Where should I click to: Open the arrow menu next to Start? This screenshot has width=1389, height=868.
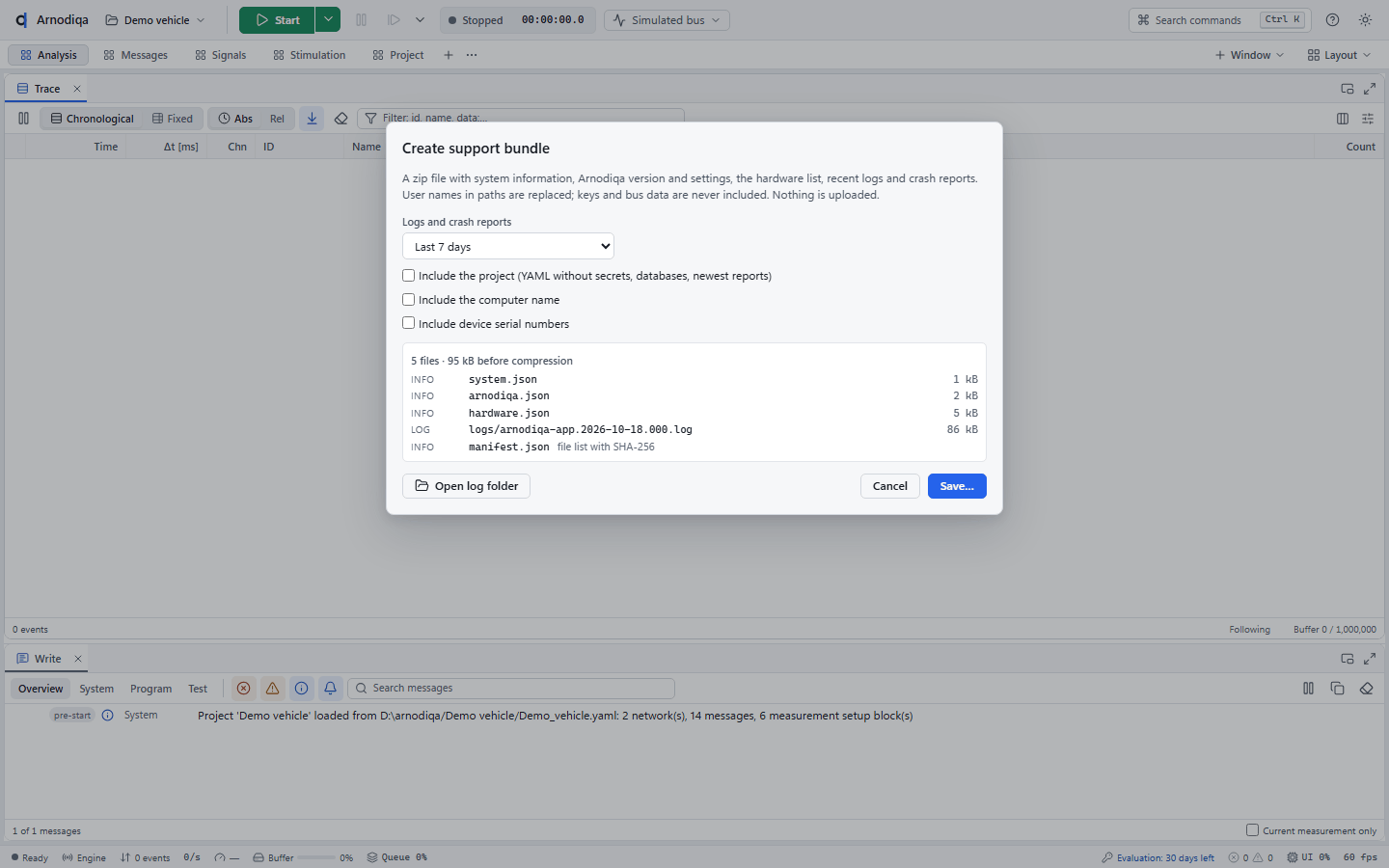(x=328, y=20)
